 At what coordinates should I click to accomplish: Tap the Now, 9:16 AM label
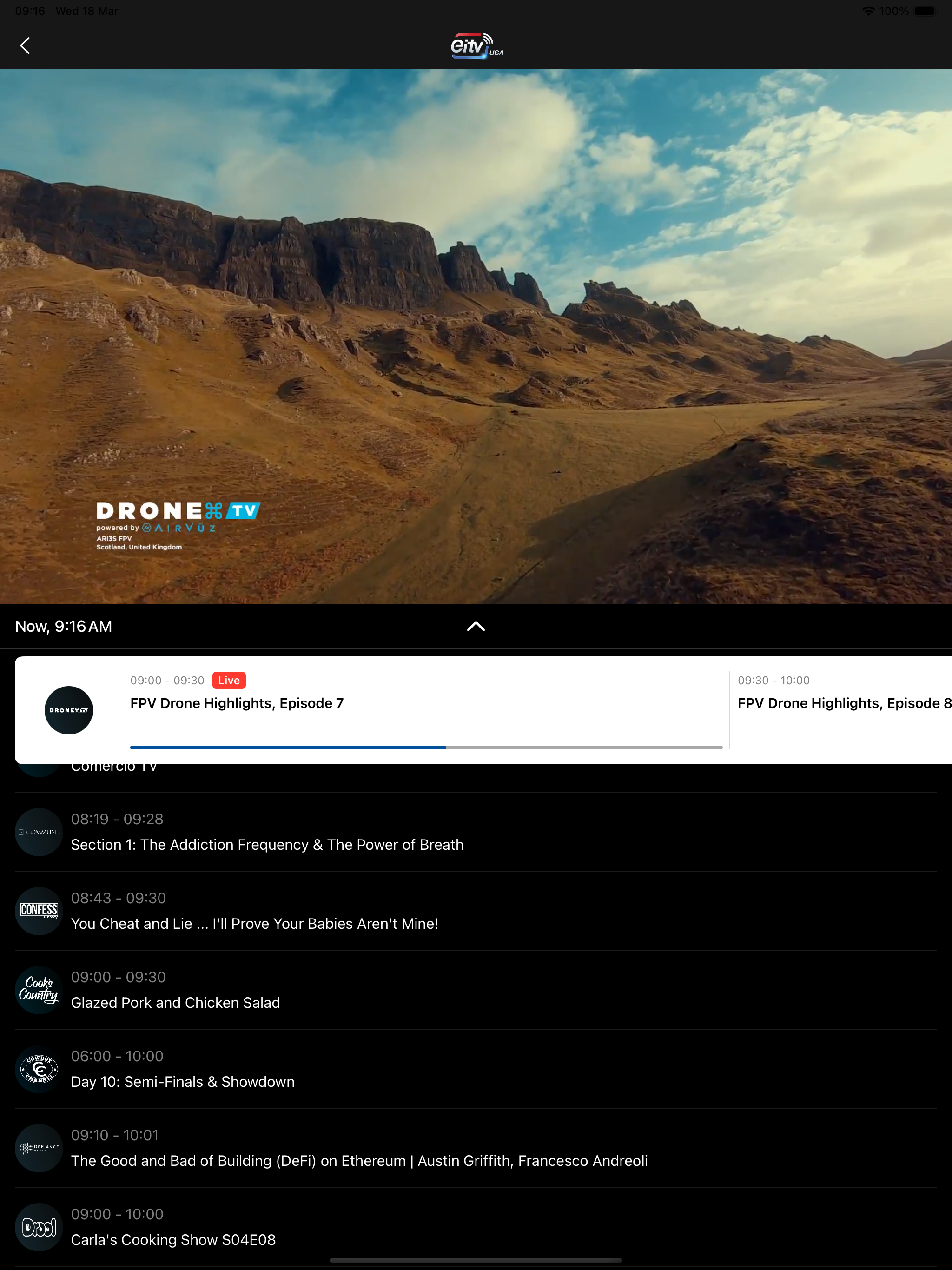64,626
